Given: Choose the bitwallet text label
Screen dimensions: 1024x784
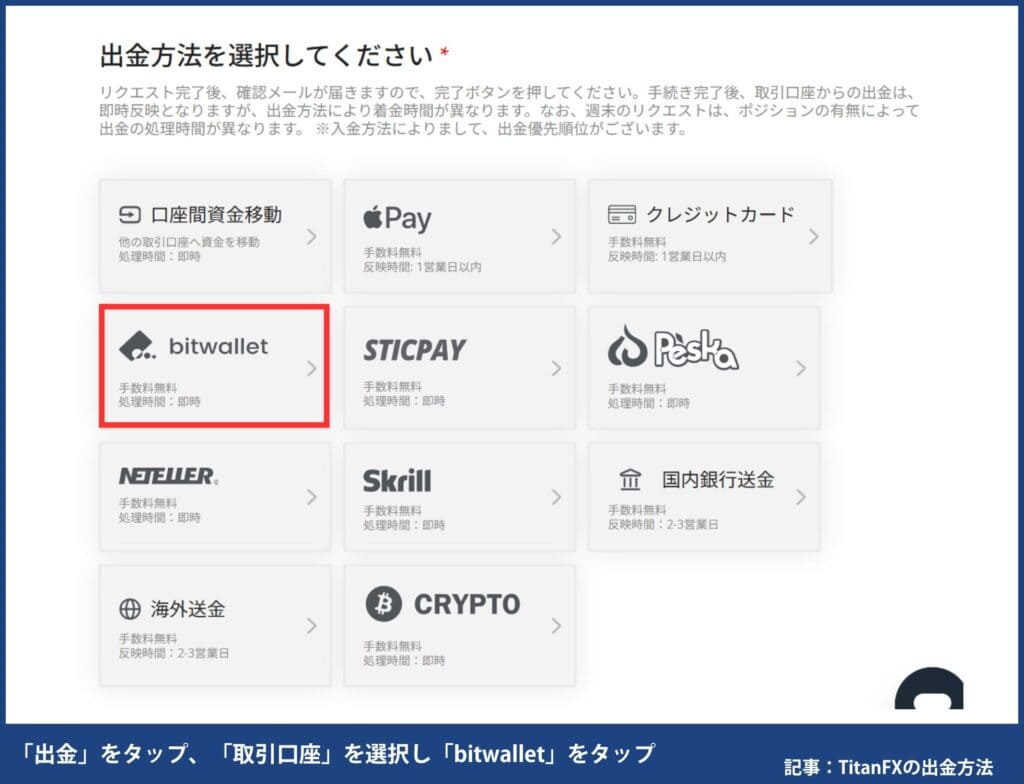Looking at the screenshot, I should tap(219, 346).
